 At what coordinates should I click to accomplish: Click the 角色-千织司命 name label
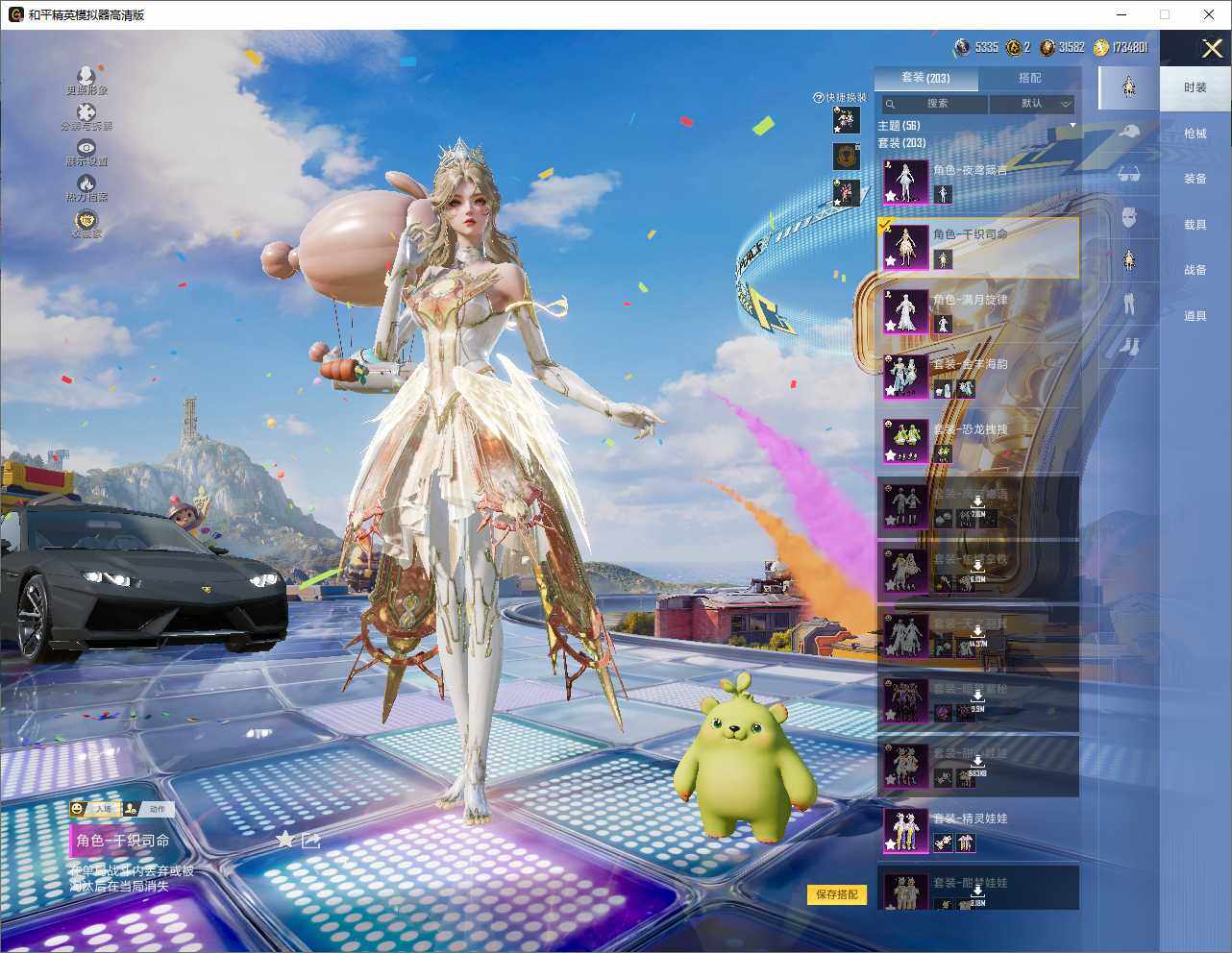[123, 841]
